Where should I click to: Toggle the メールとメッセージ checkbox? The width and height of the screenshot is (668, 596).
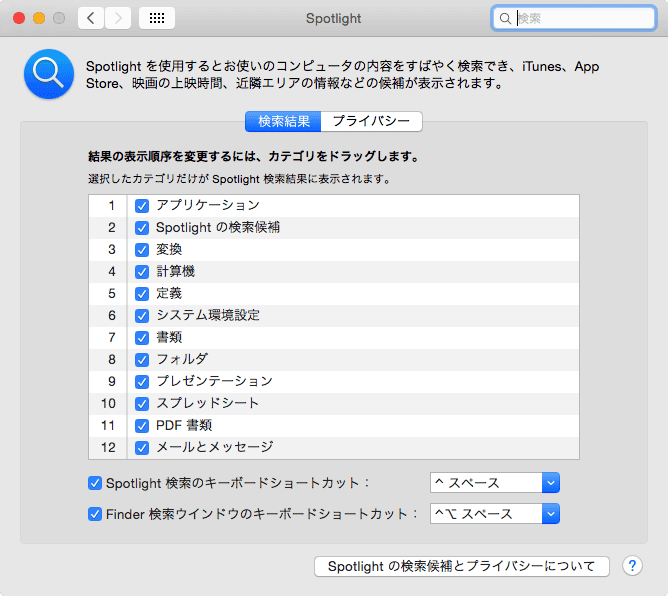pyautogui.click(x=142, y=448)
